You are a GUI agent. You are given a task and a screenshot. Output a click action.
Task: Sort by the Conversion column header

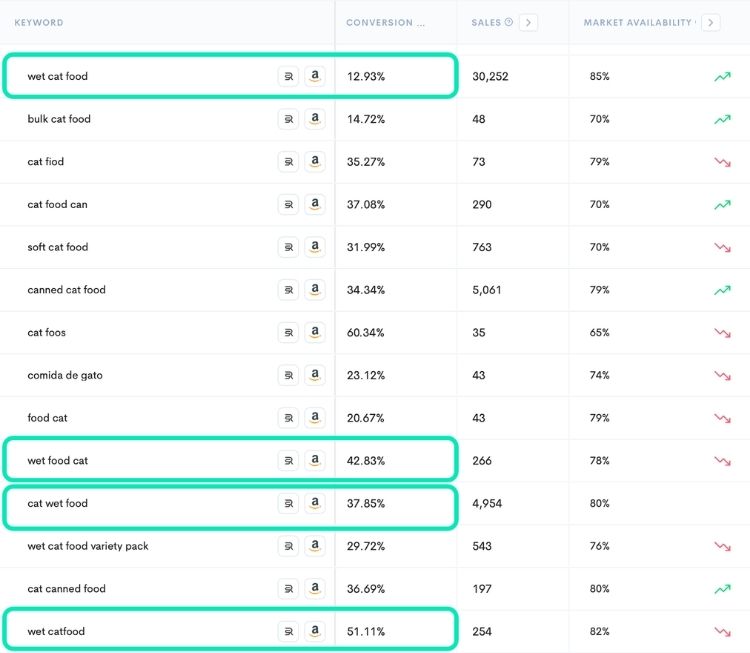click(385, 22)
